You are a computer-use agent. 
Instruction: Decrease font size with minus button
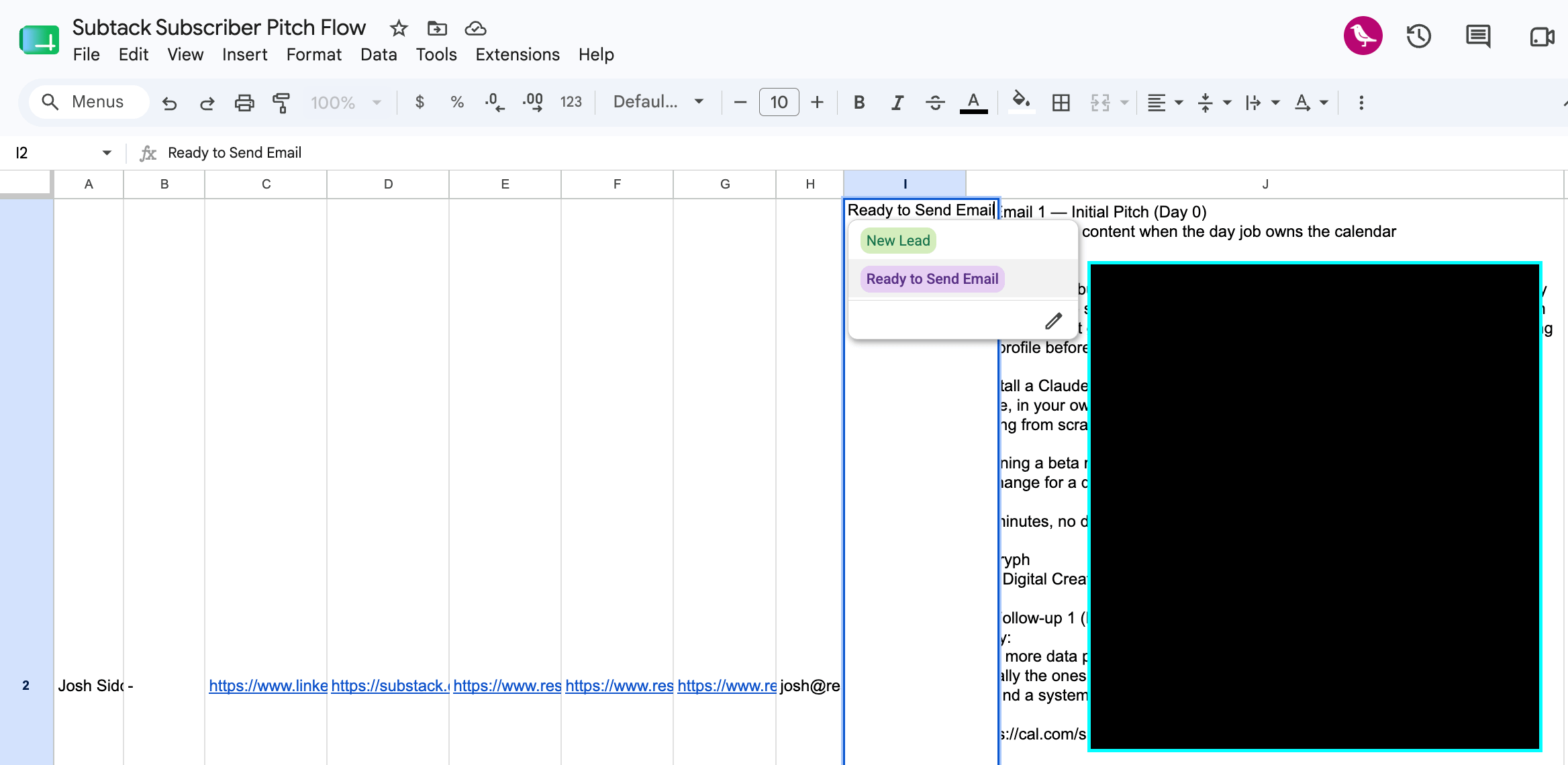coord(740,103)
